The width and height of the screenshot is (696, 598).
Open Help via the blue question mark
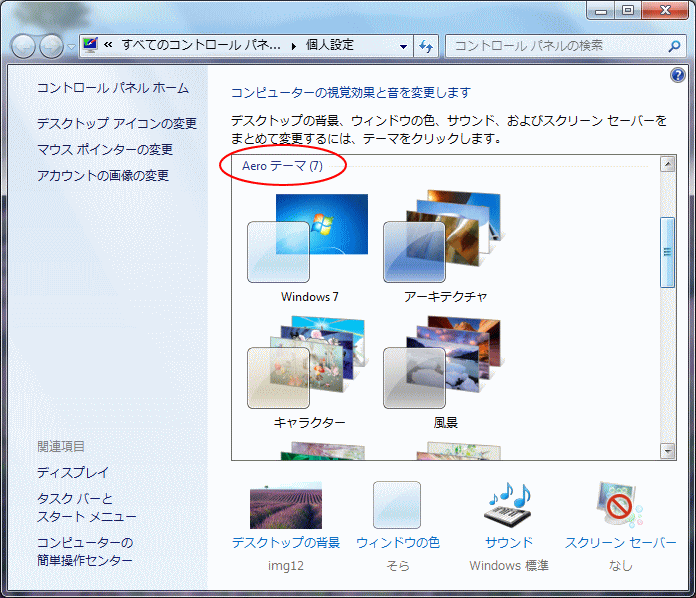(x=678, y=75)
